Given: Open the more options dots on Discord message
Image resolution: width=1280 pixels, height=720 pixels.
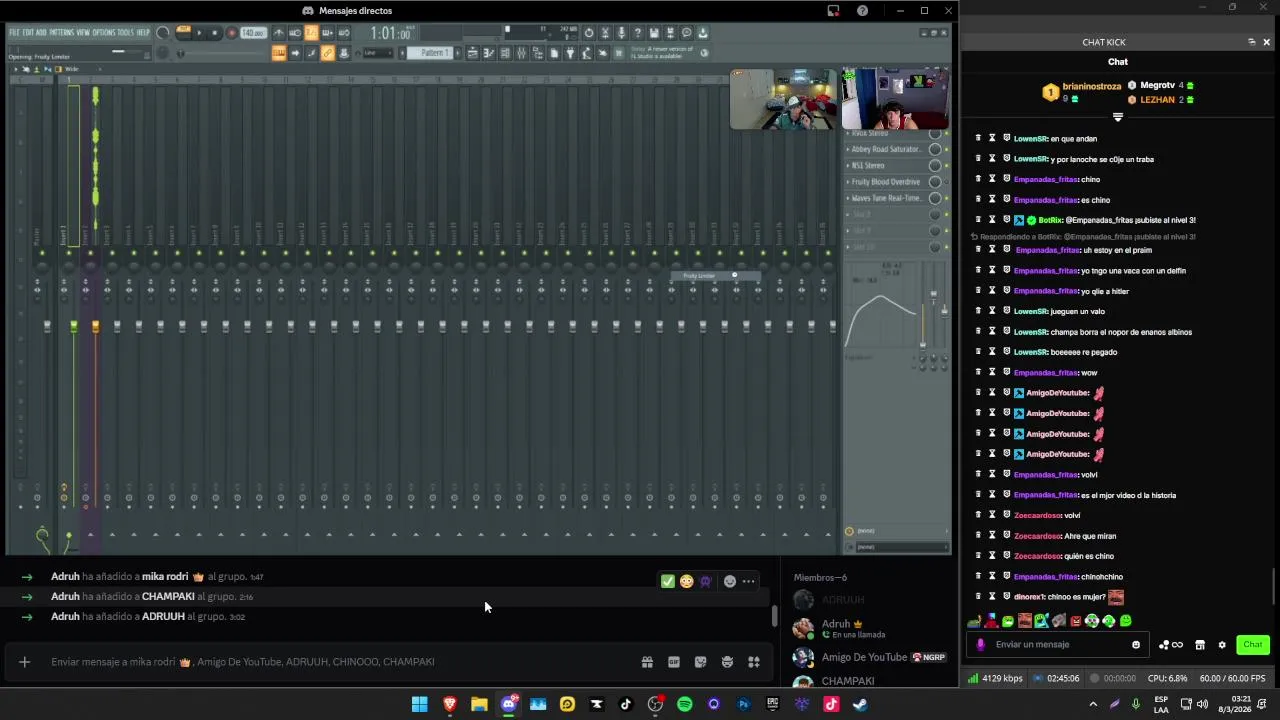Looking at the screenshot, I should pos(748,581).
